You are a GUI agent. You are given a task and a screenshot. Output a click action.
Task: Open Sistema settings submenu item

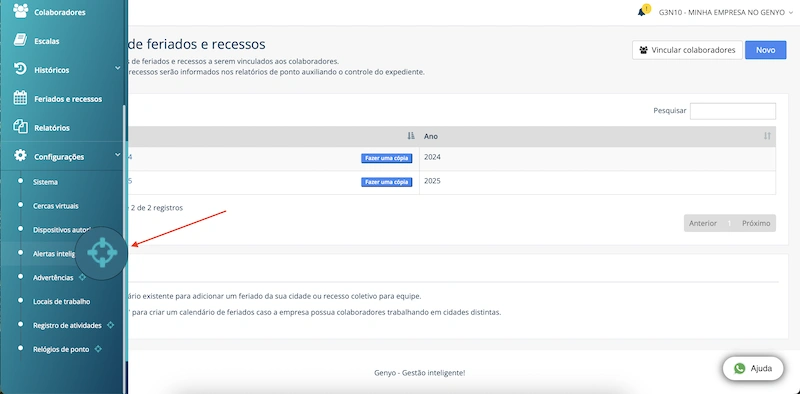point(45,182)
